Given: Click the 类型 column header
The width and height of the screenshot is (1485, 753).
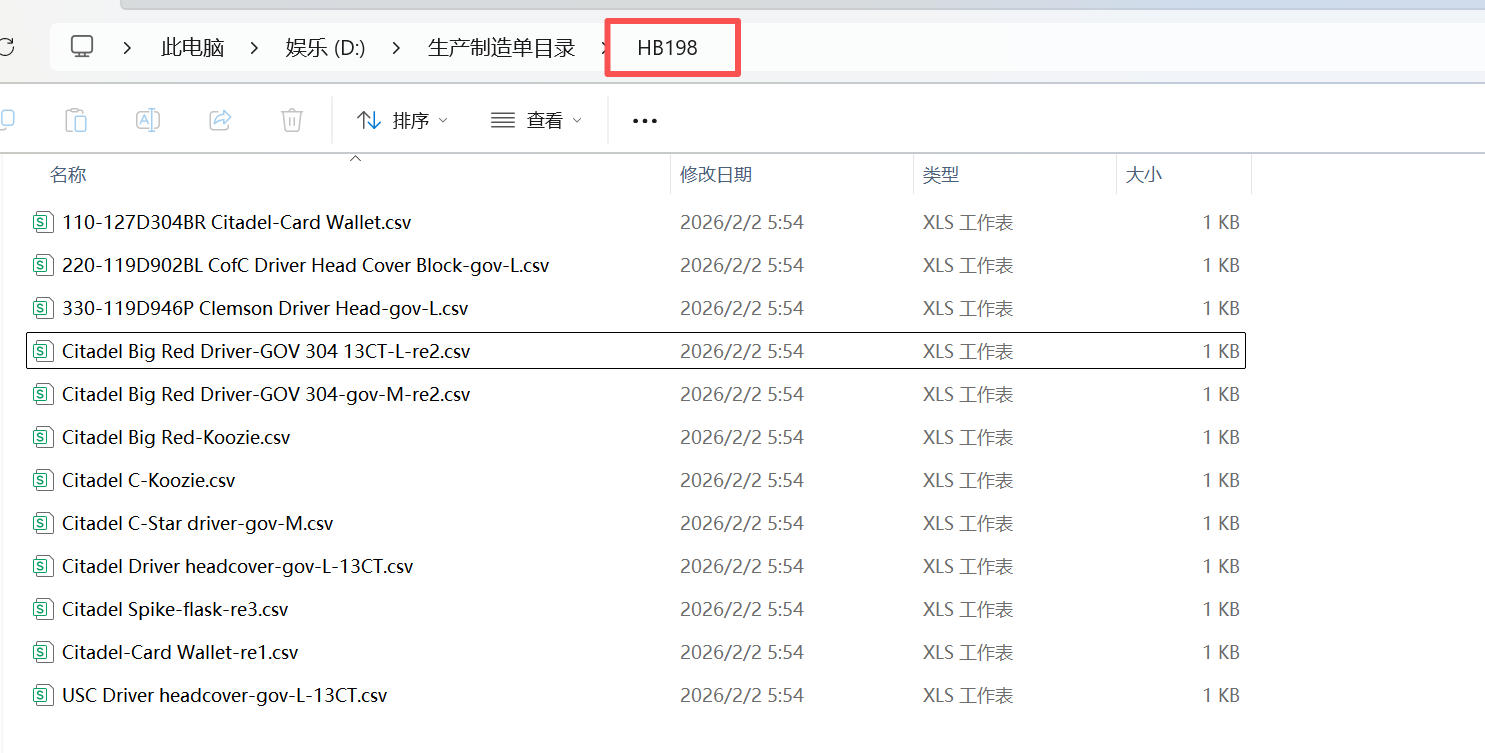Looking at the screenshot, I should pos(940,175).
